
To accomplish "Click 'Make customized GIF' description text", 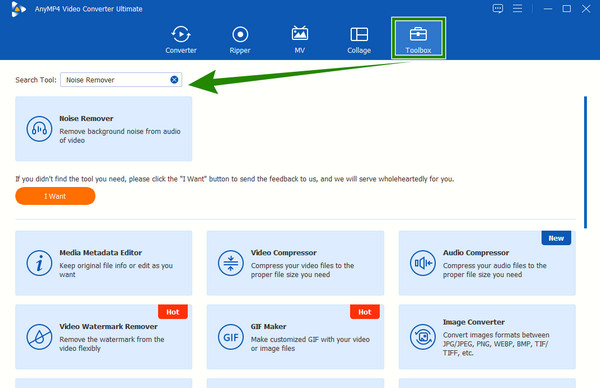I will coord(310,344).
